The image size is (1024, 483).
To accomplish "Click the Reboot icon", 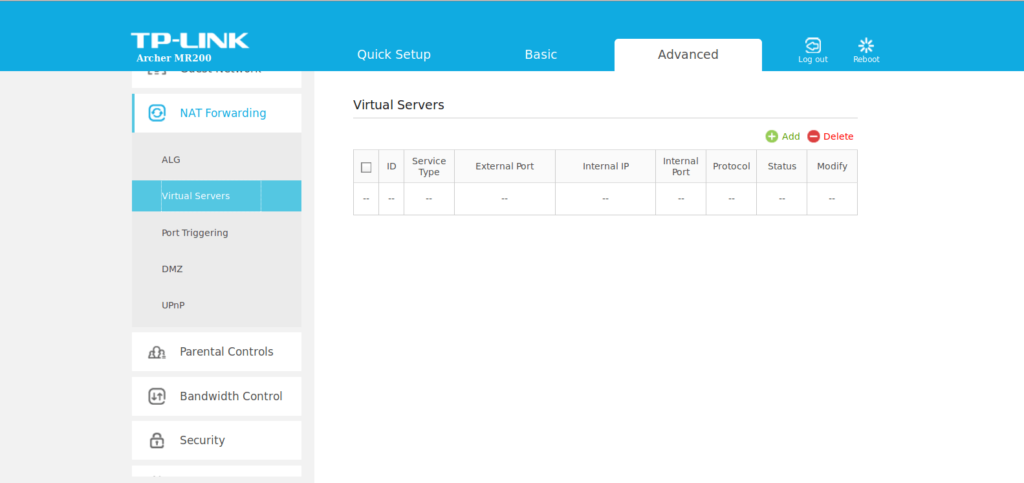I will (866, 46).
